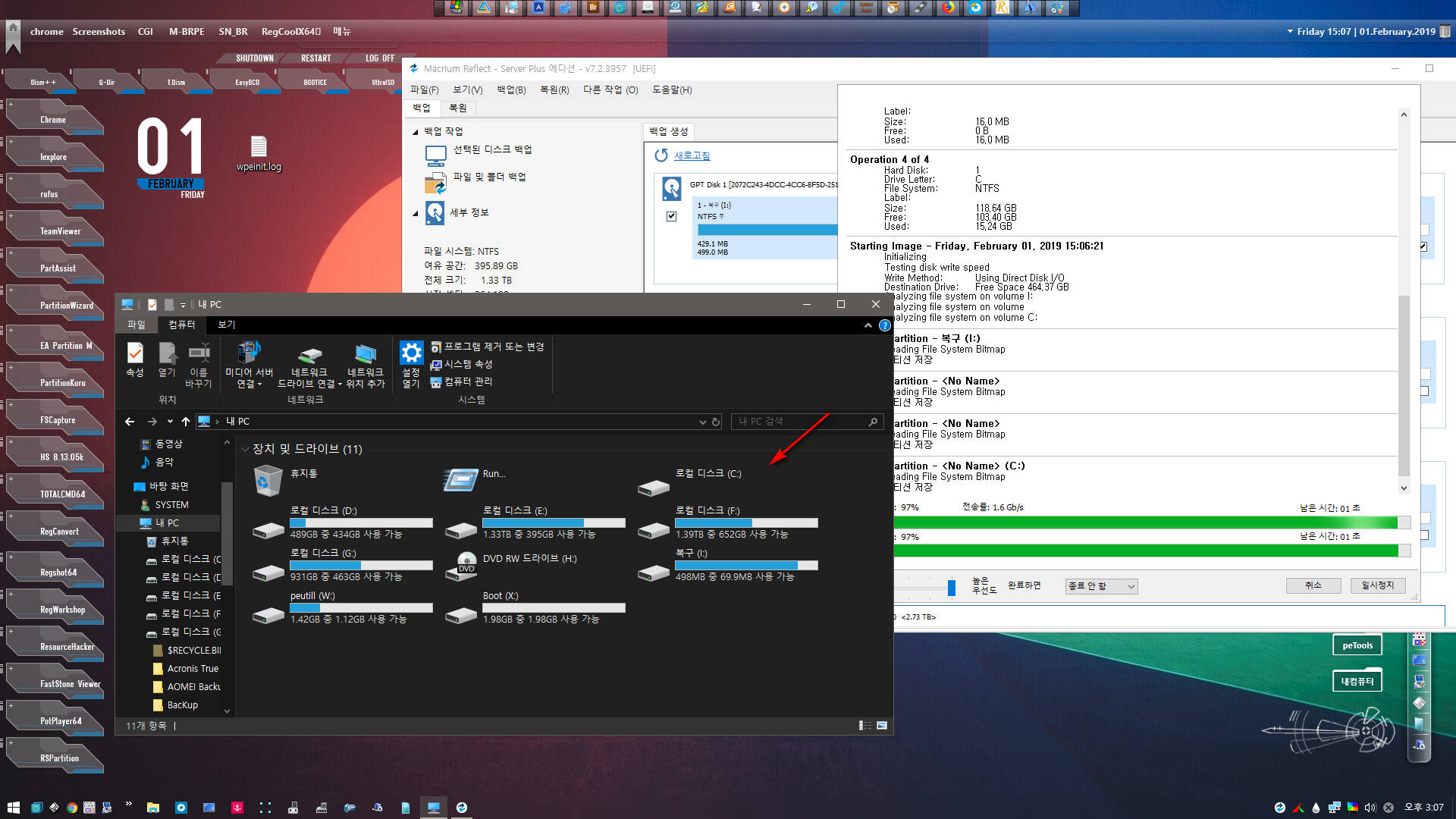Screen dimensions: 1456x819
Task: Select SYSTEM in Explorer navigation pane
Action: [172, 505]
